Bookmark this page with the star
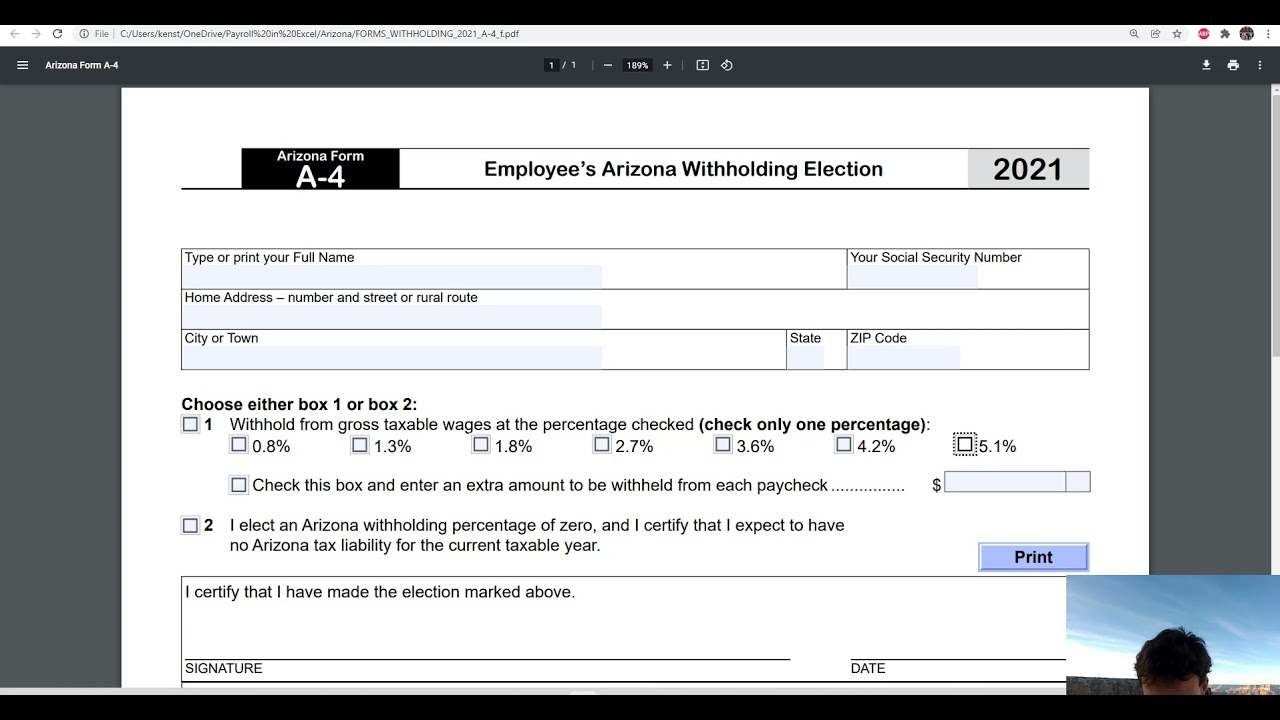1280x720 pixels. 1177,34
